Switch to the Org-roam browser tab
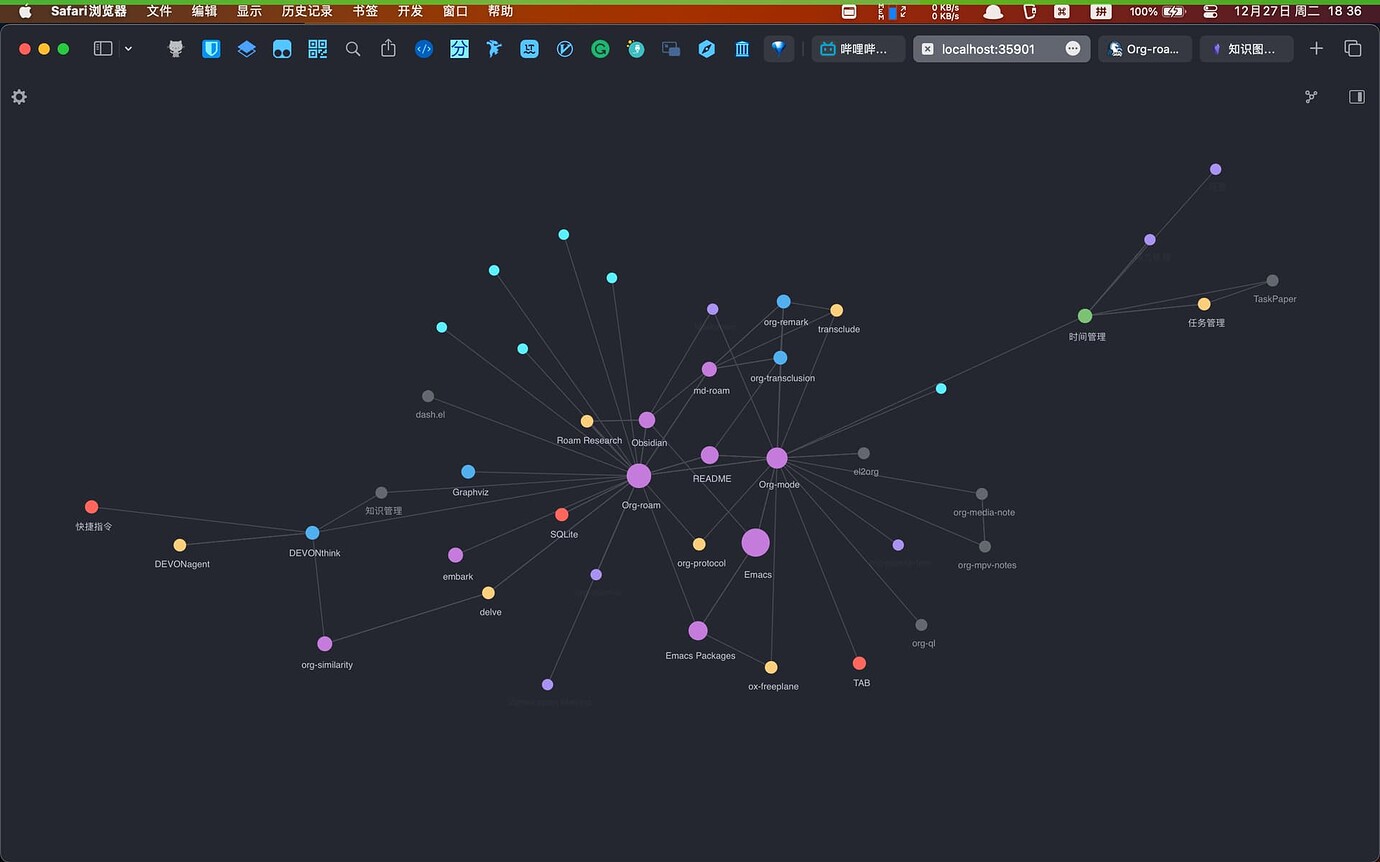The image size is (1380, 862). (x=1145, y=48)
